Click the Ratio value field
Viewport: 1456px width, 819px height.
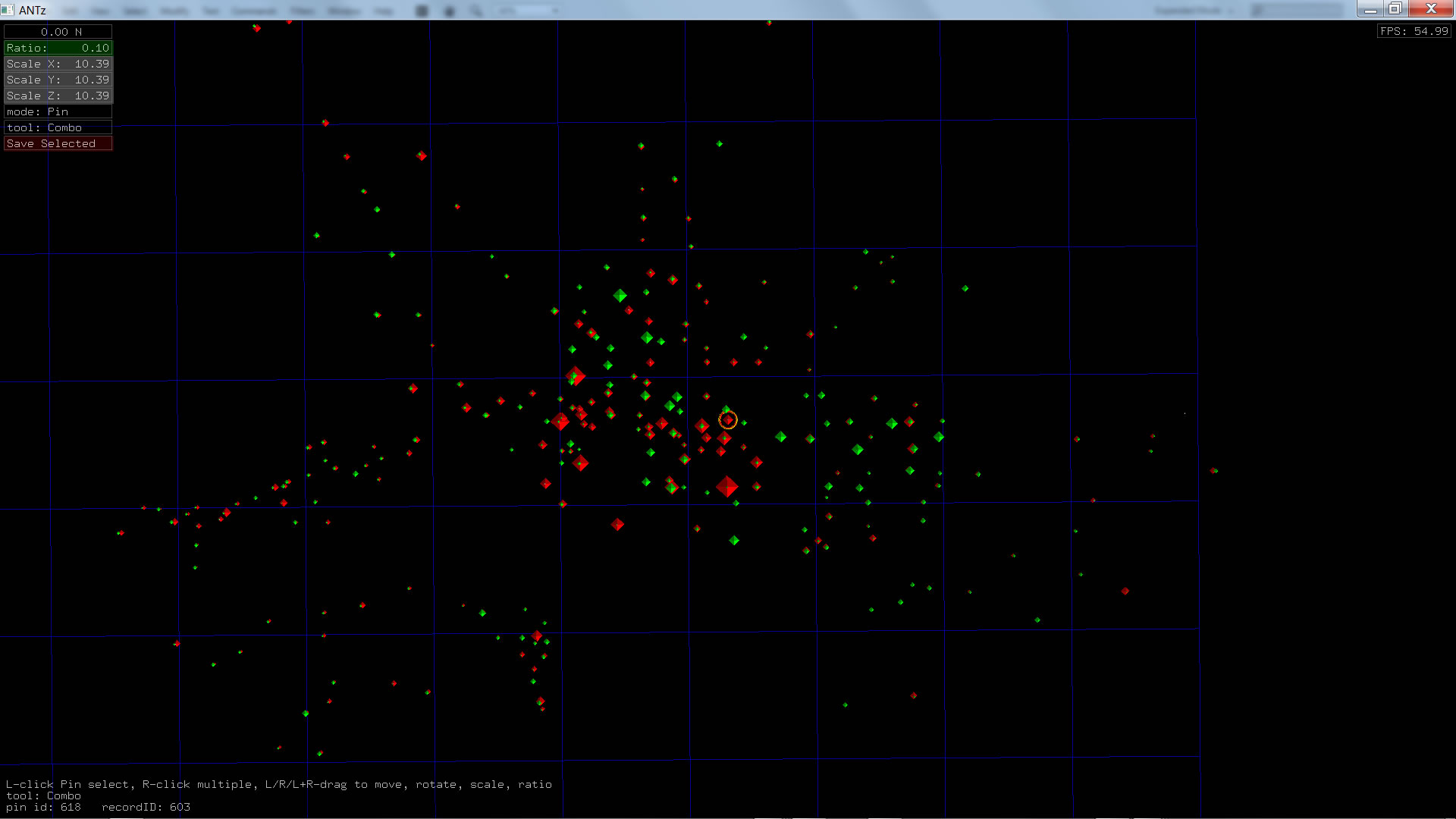pyautogui.click(x=58, y=48)
